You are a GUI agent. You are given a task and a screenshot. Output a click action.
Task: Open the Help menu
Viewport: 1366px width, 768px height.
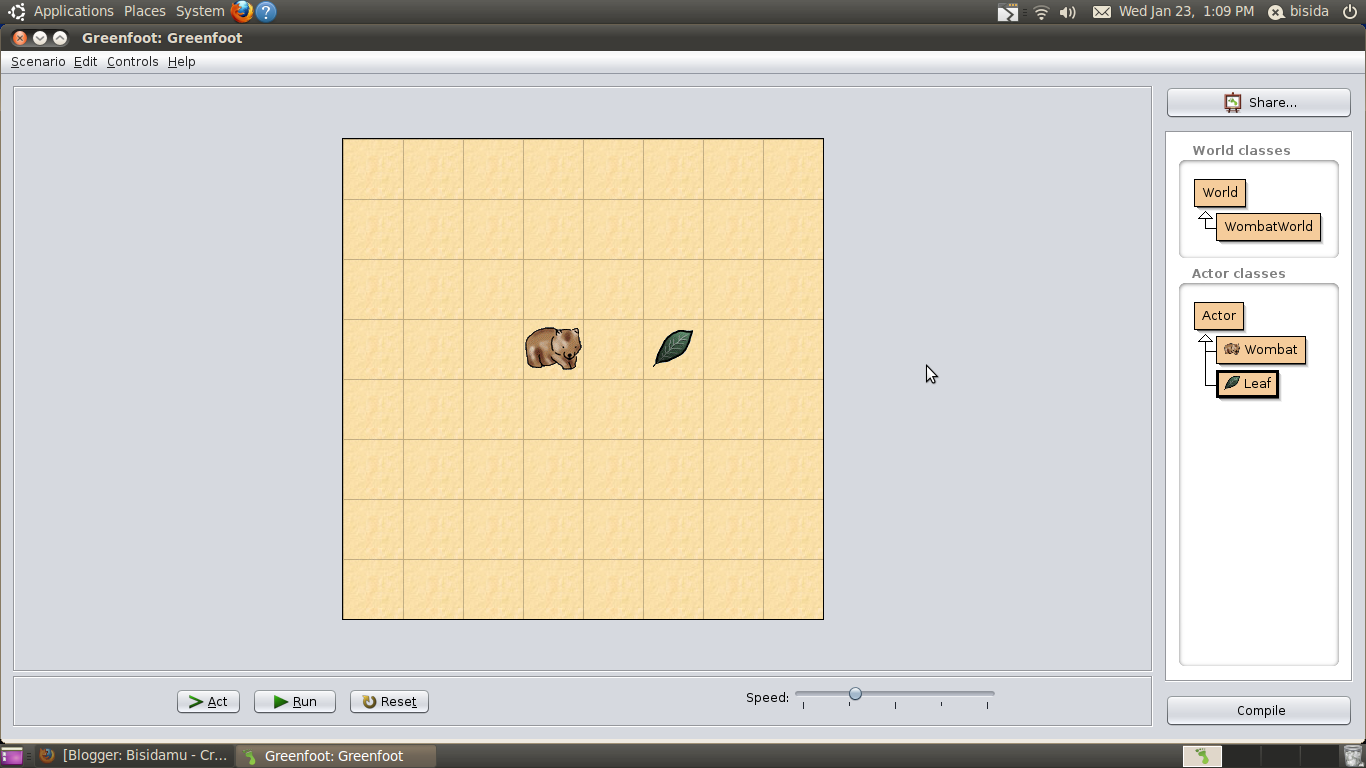coord(182,62)
